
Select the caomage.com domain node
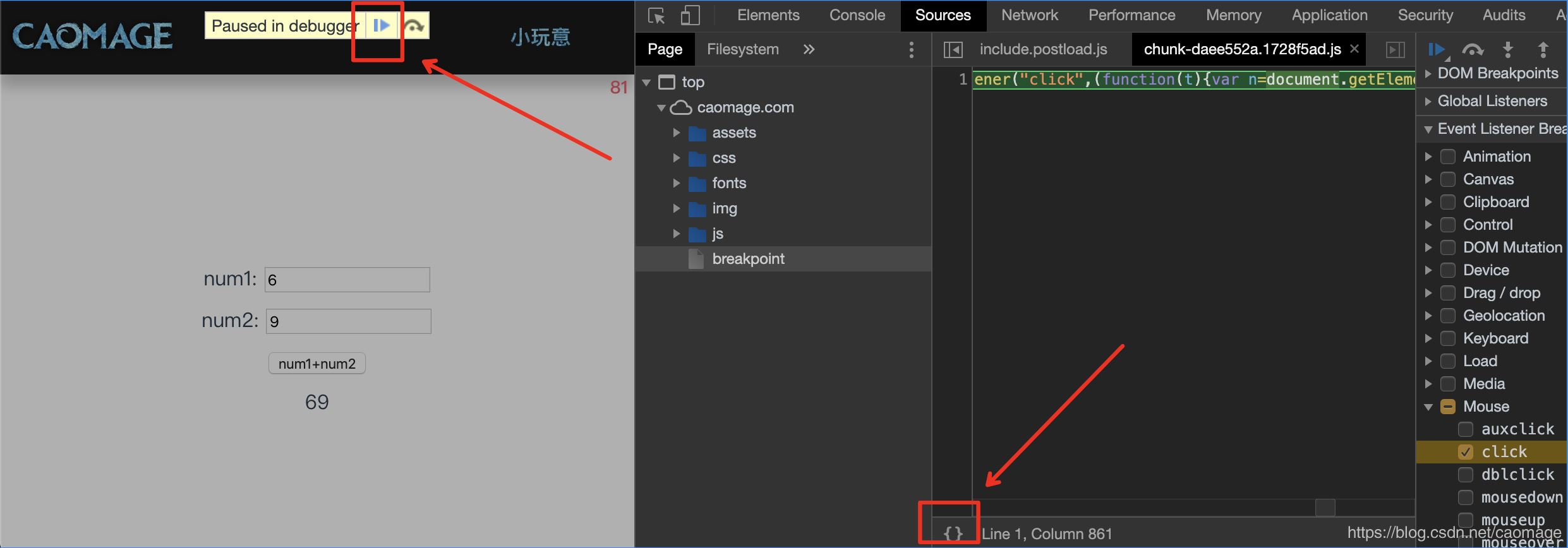coord(745,107)
